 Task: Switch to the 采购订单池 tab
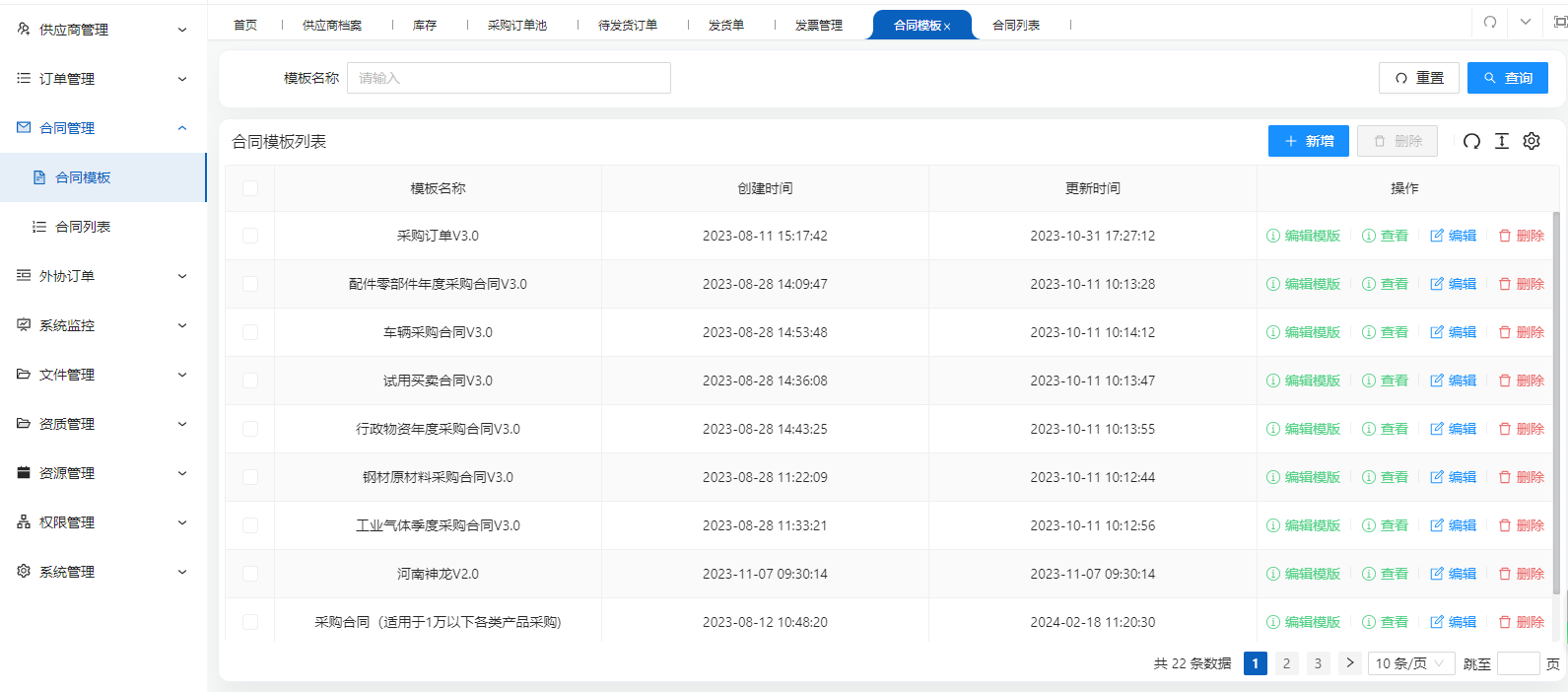coord(517,25)
